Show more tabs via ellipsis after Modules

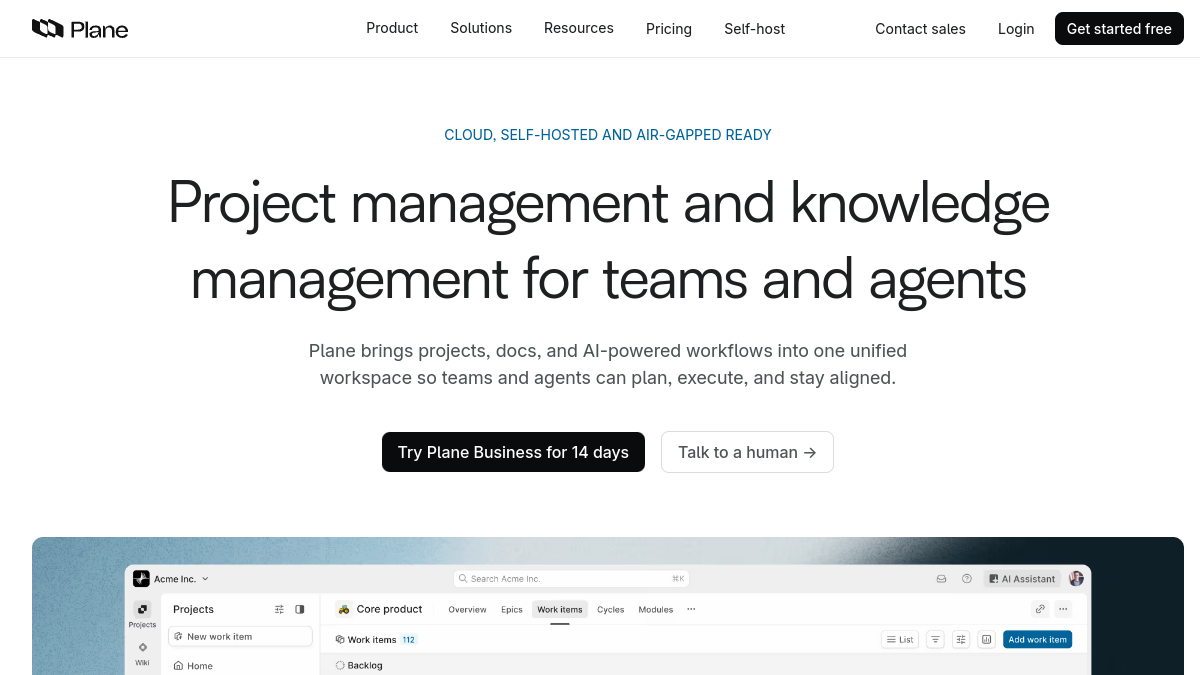click(691, 610)
